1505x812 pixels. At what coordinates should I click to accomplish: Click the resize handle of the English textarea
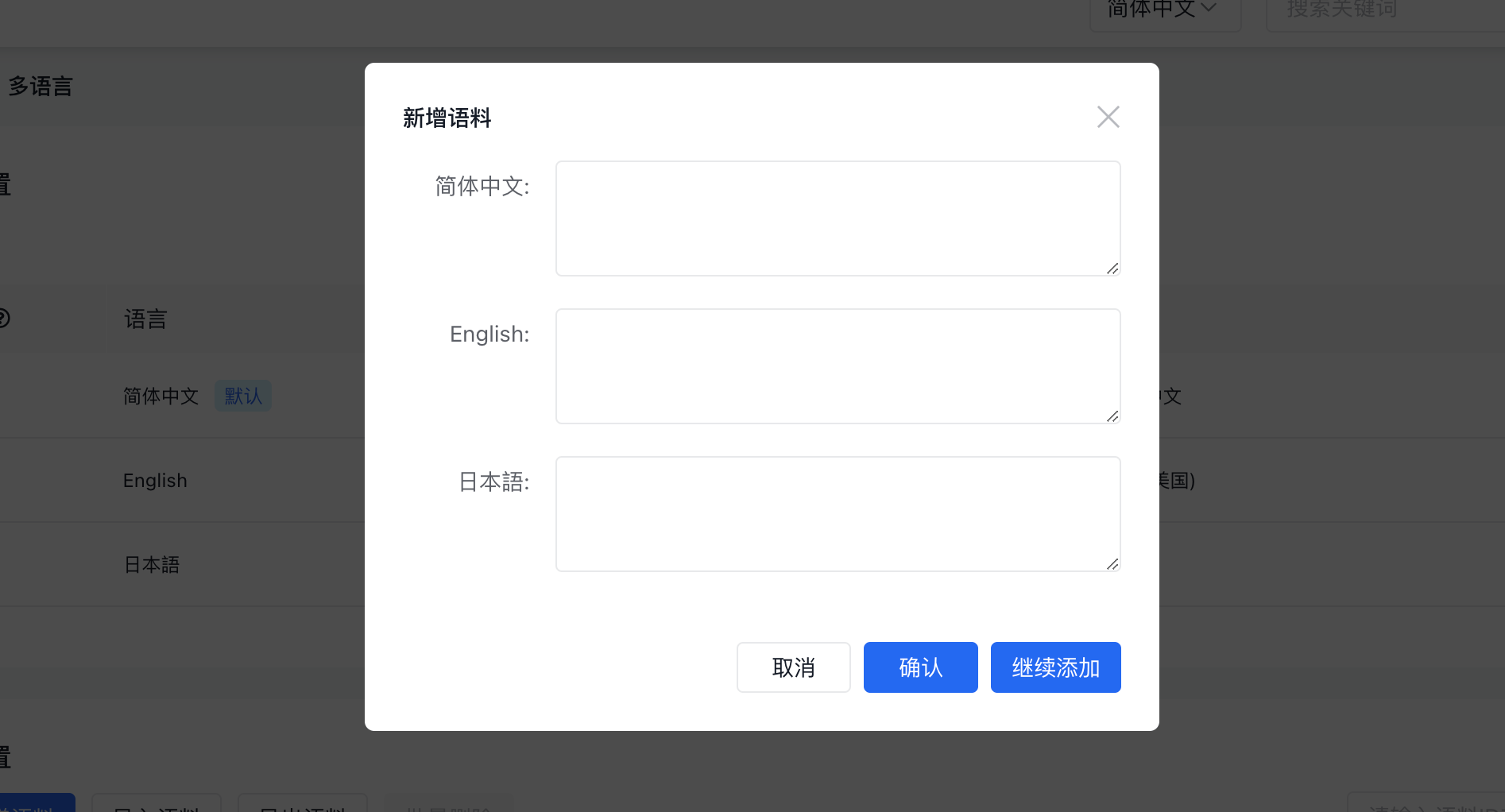(1112, 417)
